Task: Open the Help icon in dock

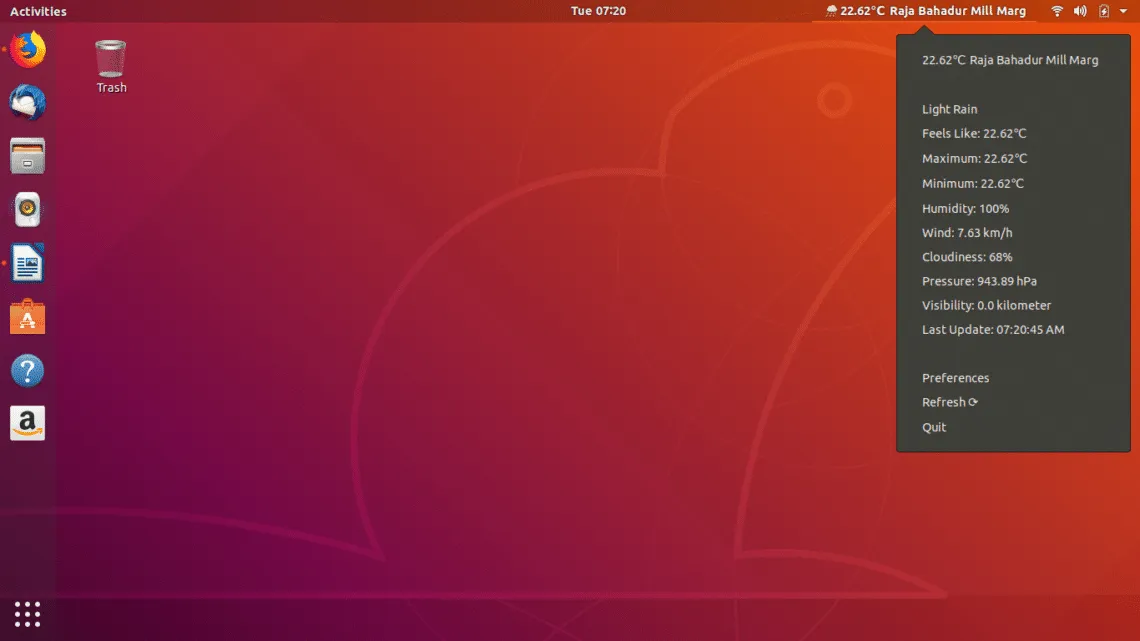Action: tap(28, 371)
